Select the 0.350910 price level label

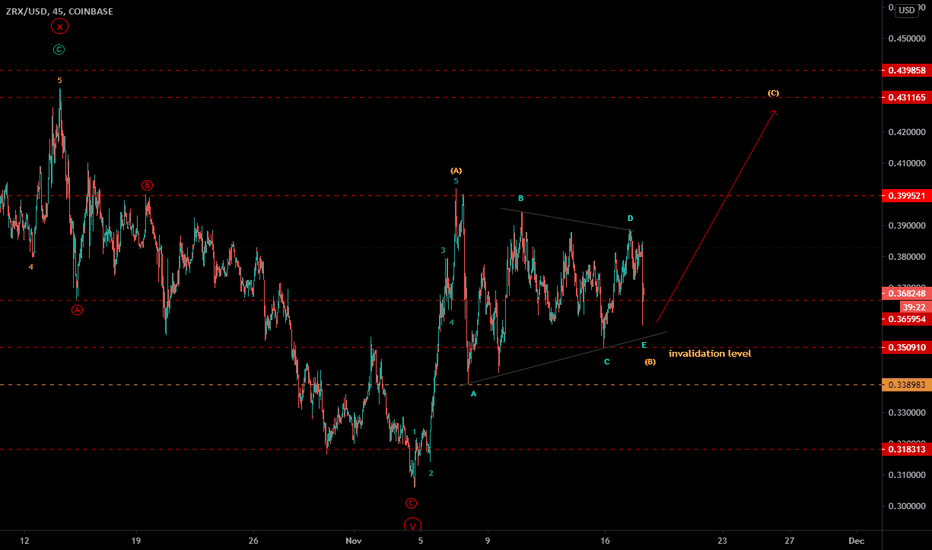click(906, 347)
